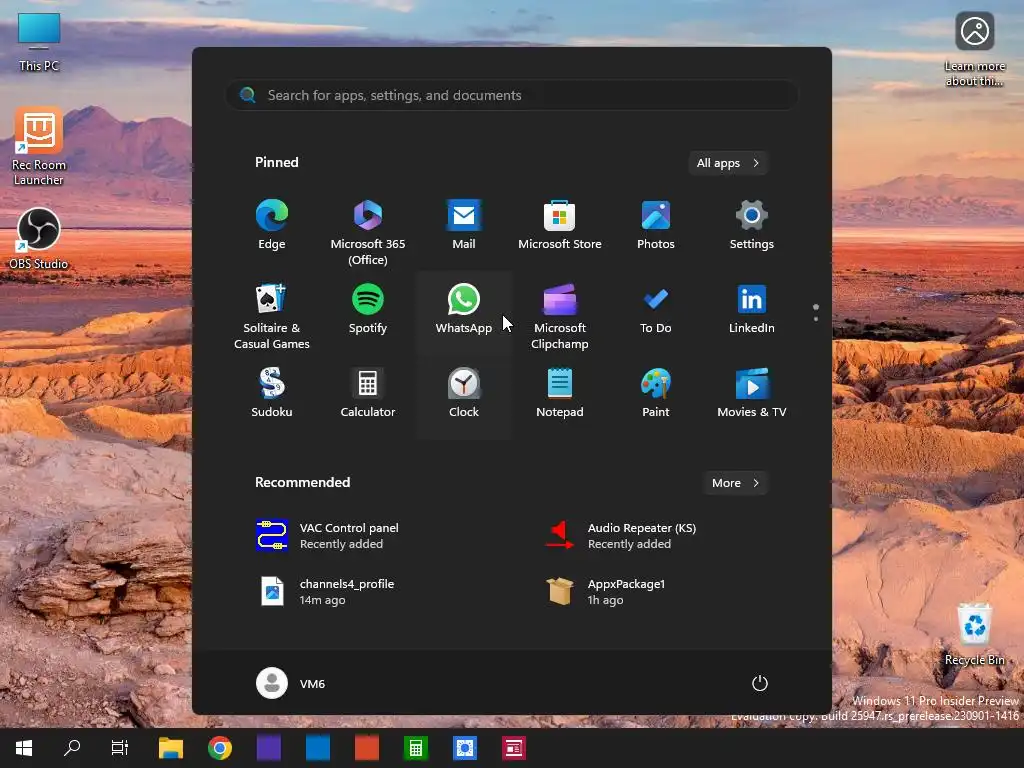The height and width of the screenshot is (768, 1024).
Task: Open the Mail app
Action: click(464, 226)
